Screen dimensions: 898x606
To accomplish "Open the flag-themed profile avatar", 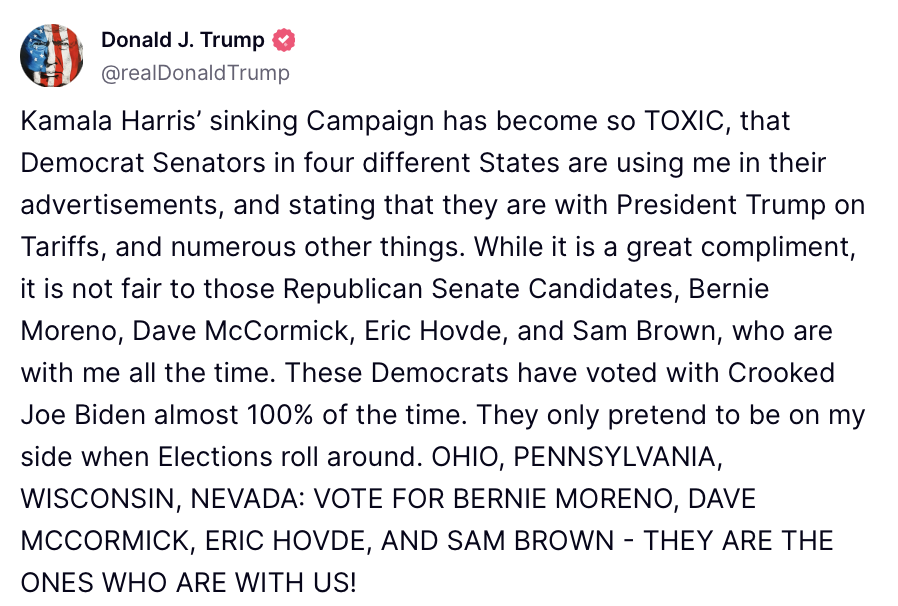I will coord(52,56).
